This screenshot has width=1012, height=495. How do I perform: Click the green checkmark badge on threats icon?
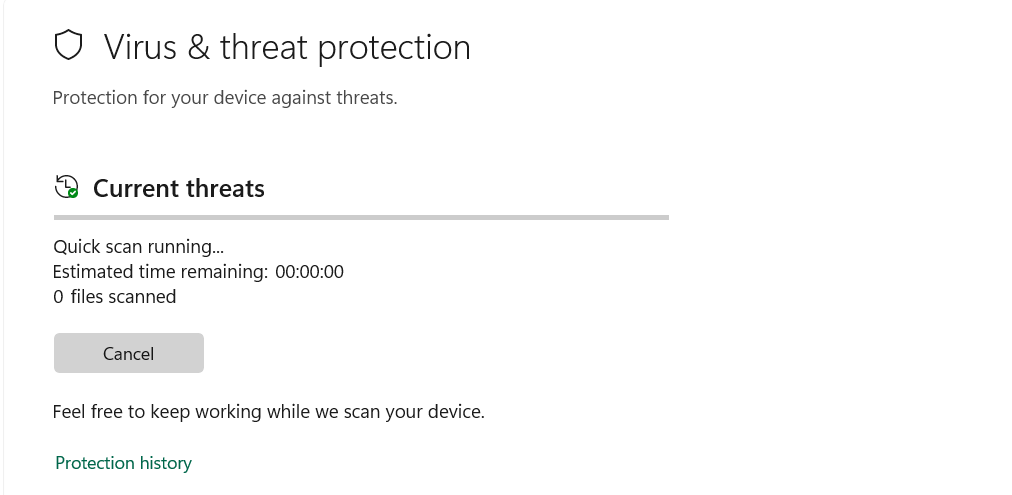[73, 193]
